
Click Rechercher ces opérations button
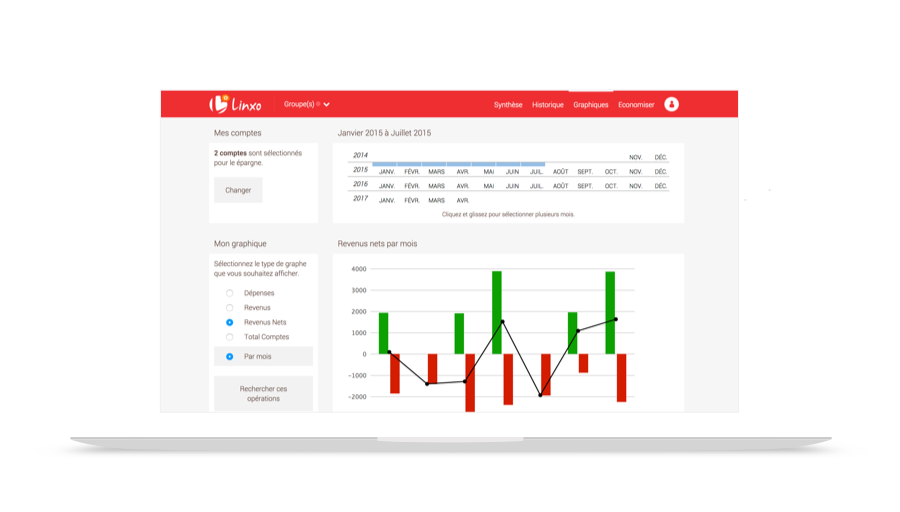click(263, 394)
